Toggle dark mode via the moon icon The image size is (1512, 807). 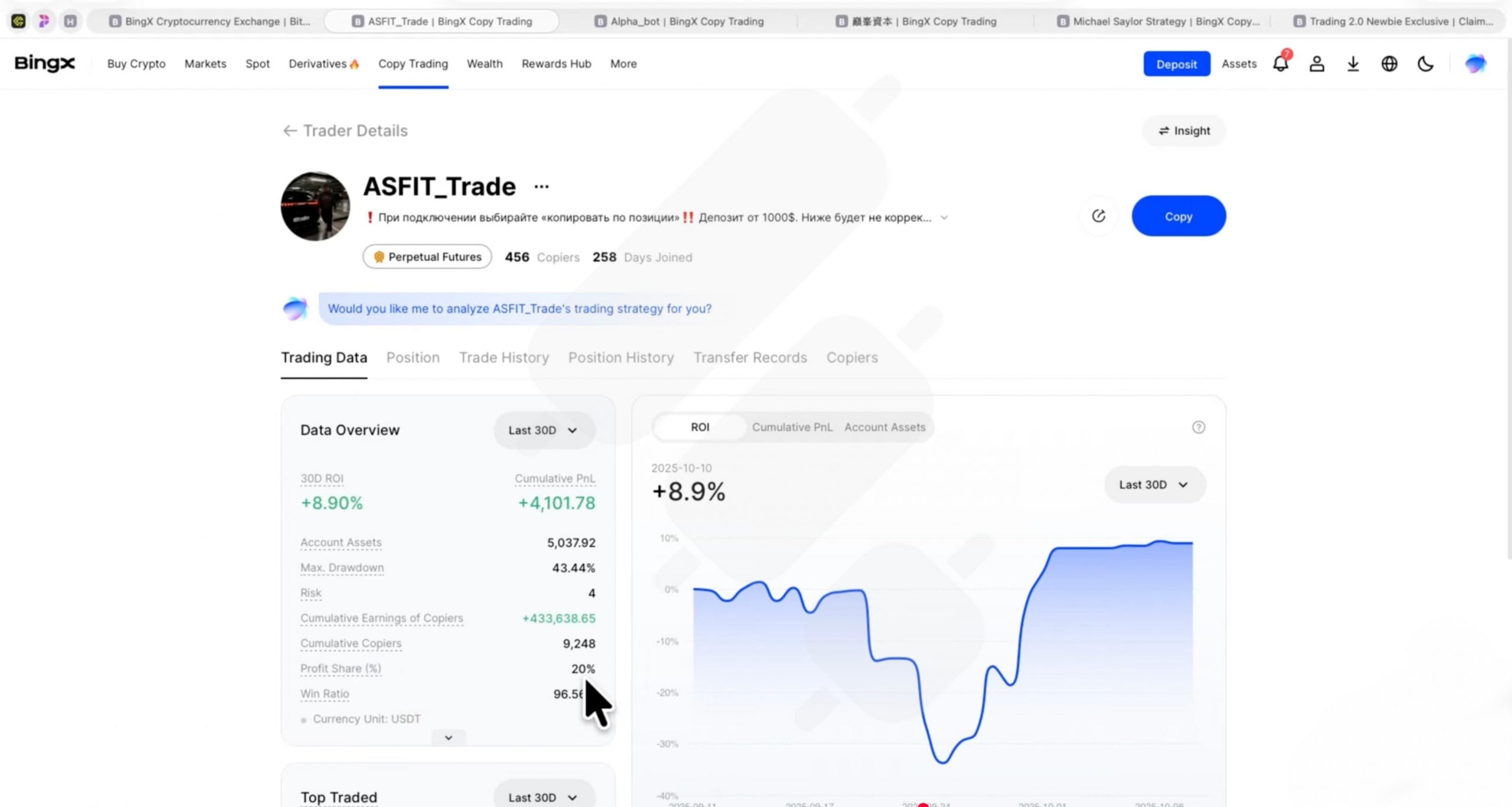pos(1426,64)
